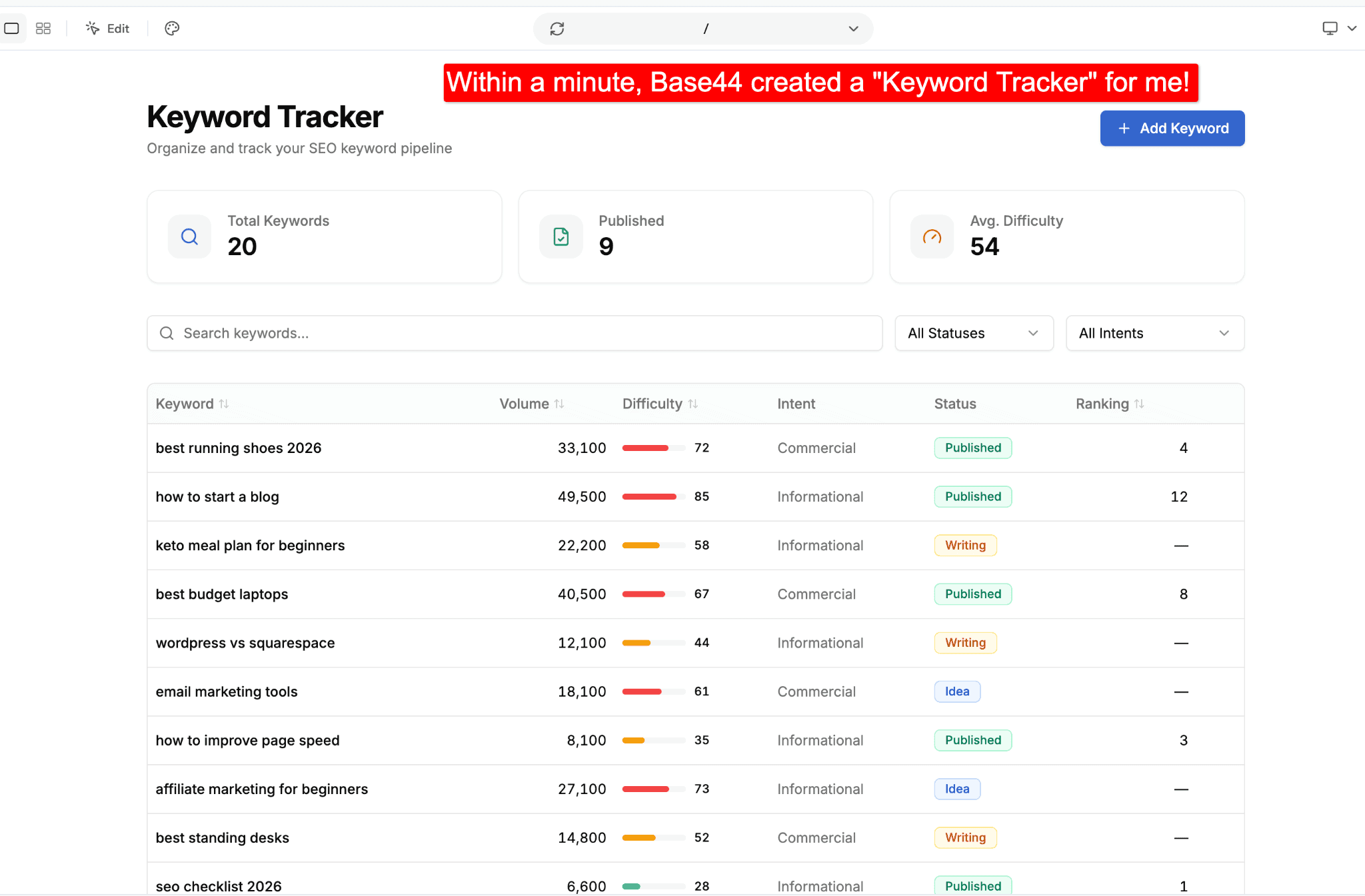Click difficulty bar for wordpress vs squarespace
The width and height of the screenshot is (1365, 896).
pyautogui.click(x=653, y=643)
